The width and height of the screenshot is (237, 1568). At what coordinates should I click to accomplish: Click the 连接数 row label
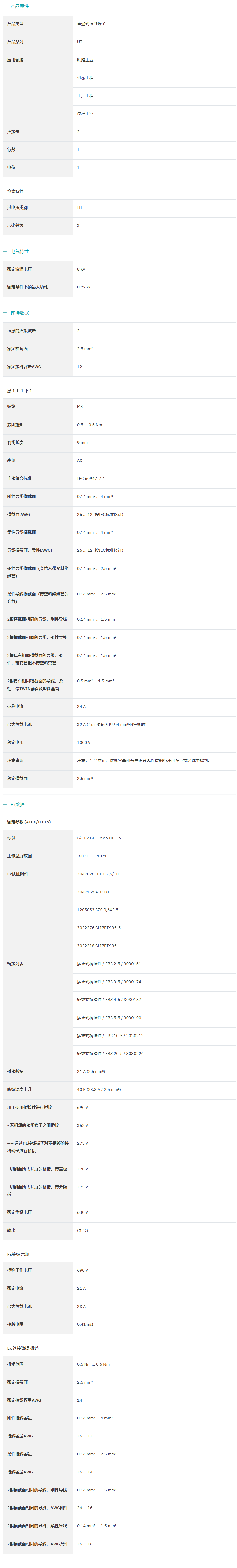(13, 131)
